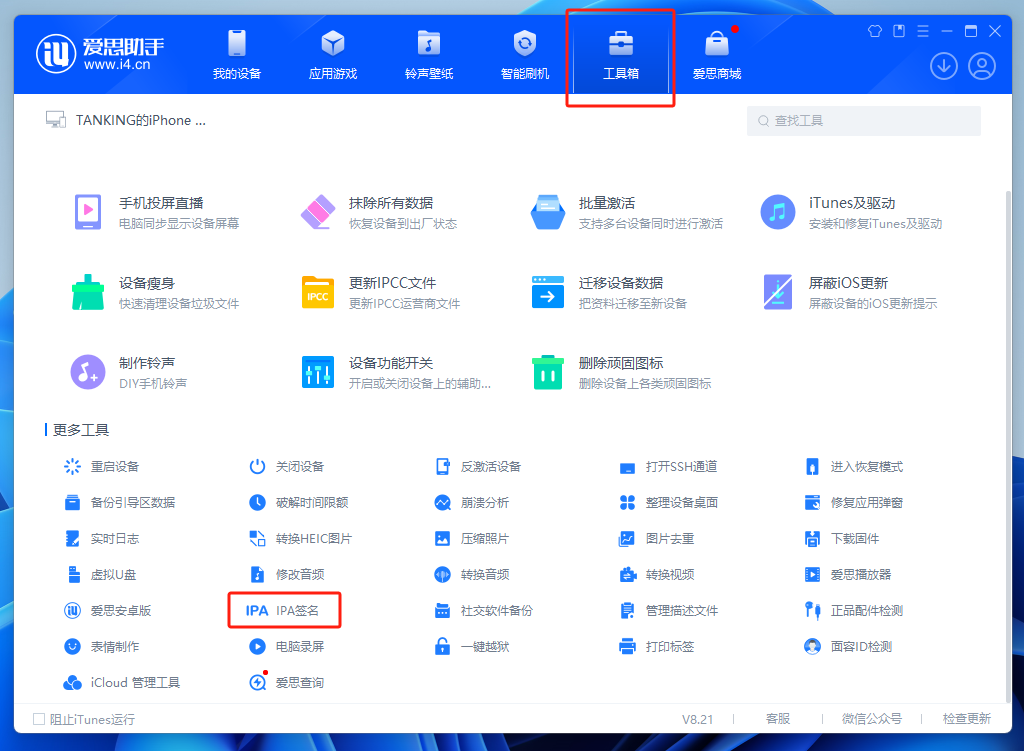Open 屏蔽iOS更新 tool icon

point(778,292)
